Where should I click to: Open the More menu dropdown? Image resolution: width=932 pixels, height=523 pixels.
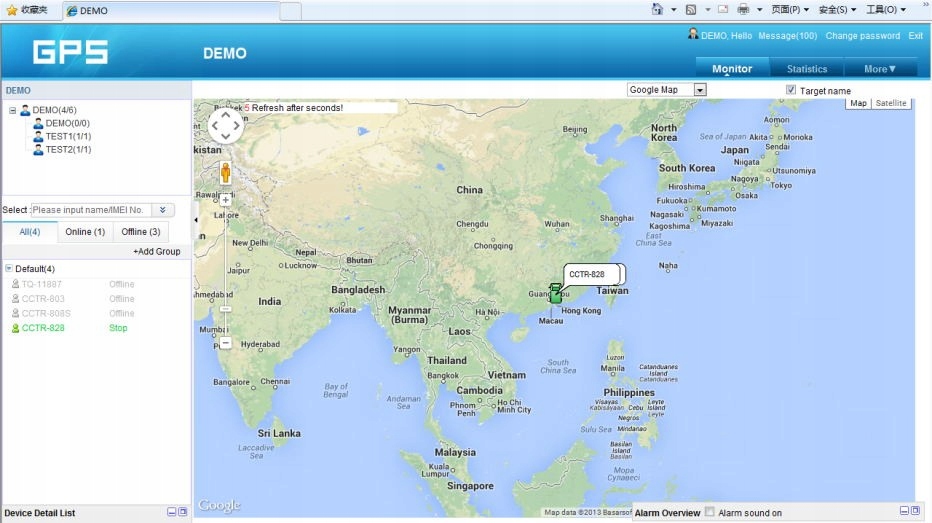pyautogui.click(x=880, y=69)
